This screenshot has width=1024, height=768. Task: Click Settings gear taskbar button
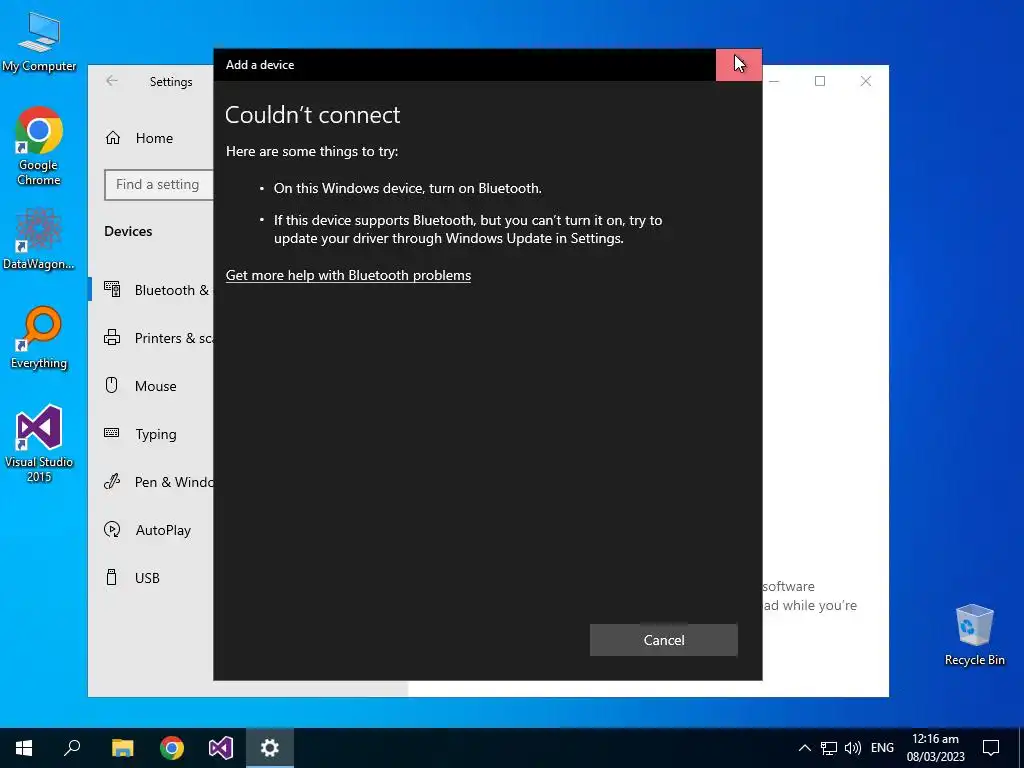tap(270, 748)
